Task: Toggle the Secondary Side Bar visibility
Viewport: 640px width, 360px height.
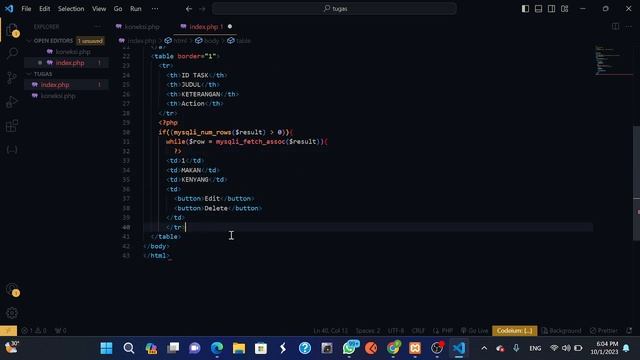Action: (x=551, y=9)
